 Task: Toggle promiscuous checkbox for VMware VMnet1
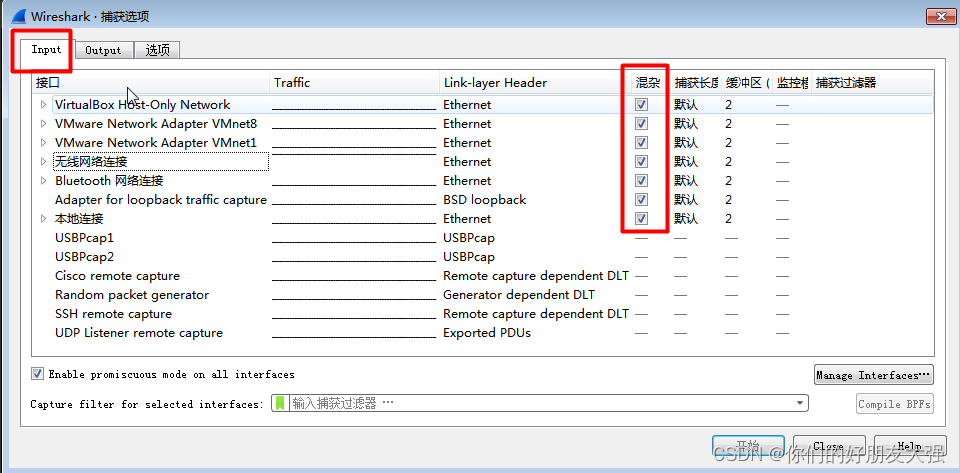(642, 143)
